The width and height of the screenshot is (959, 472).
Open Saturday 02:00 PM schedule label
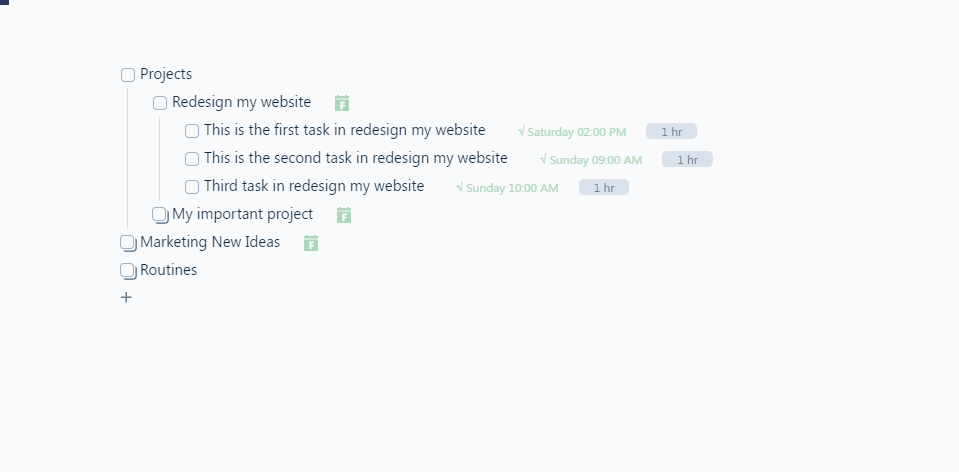point(572,132)
